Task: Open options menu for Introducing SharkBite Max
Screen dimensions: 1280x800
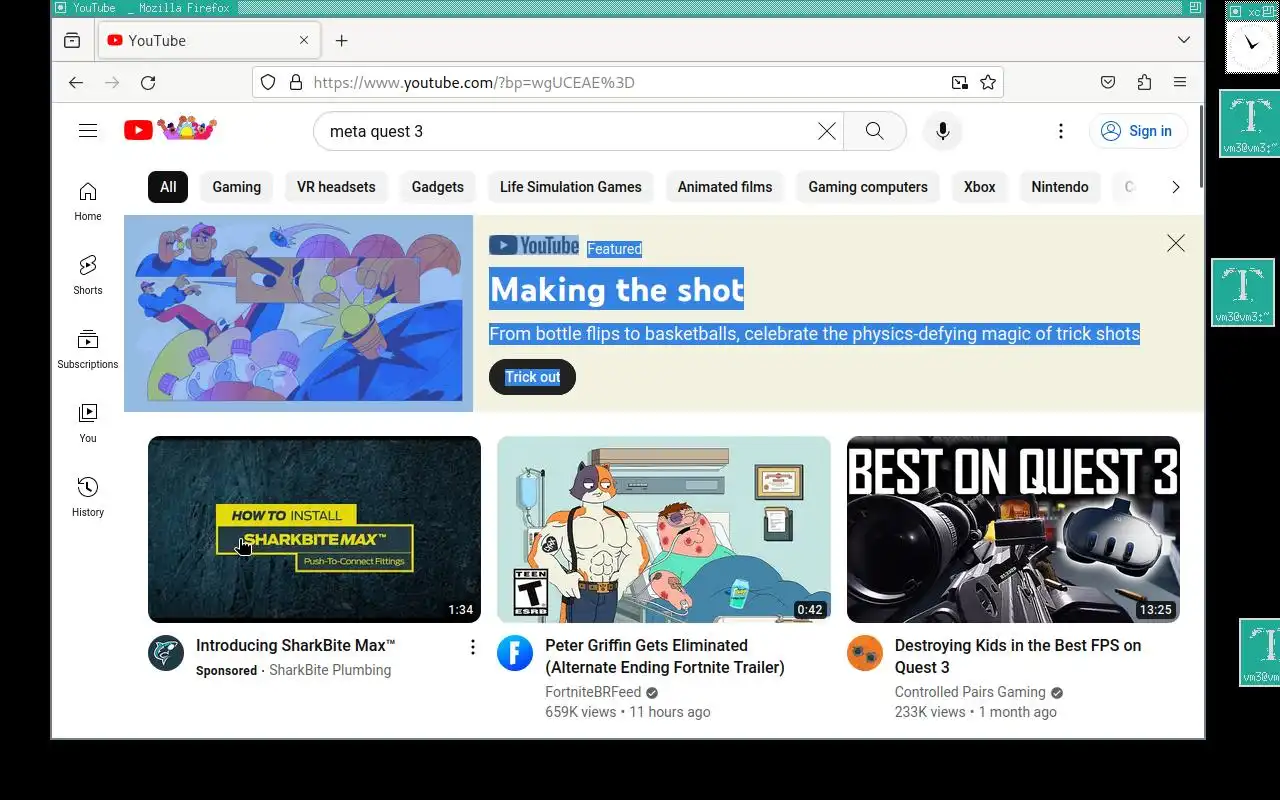Action: (473, 648)
